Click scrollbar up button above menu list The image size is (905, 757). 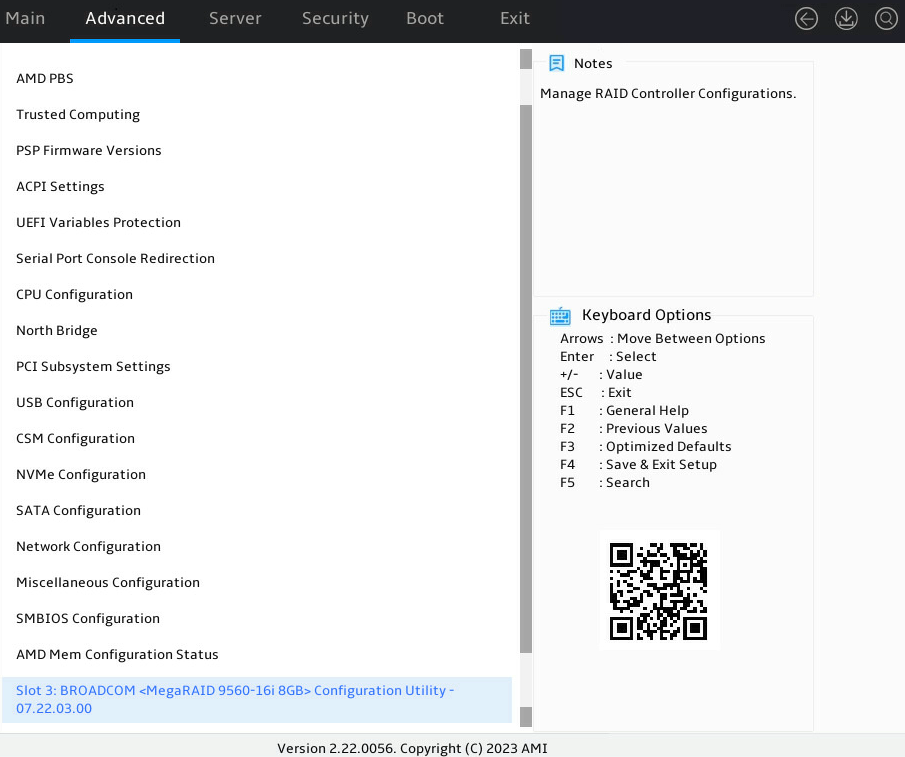[526, 59]
